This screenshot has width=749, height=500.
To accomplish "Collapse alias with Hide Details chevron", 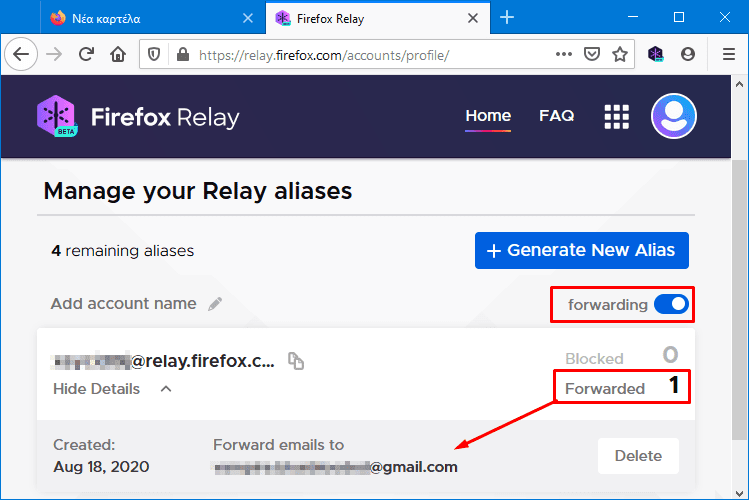I will (166, 389).
